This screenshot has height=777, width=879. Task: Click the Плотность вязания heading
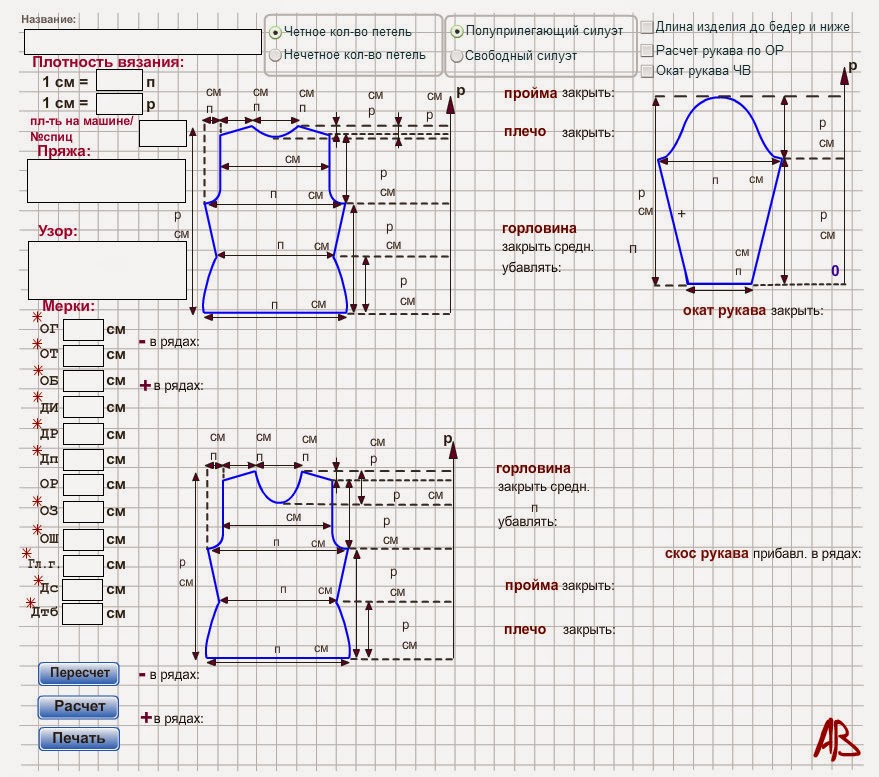(108, 62)
